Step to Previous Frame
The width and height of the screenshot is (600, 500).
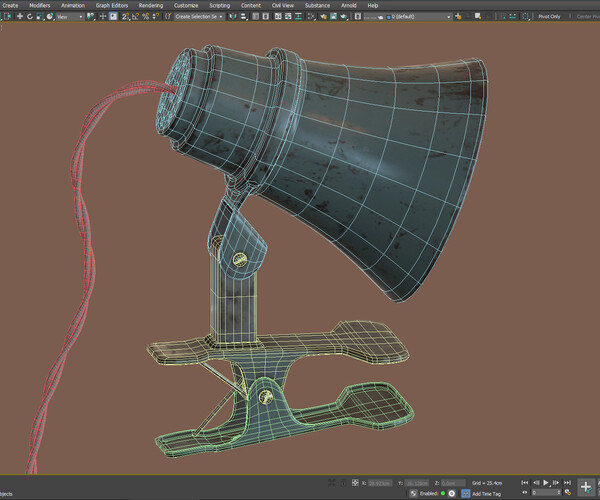tap(536, 483)
